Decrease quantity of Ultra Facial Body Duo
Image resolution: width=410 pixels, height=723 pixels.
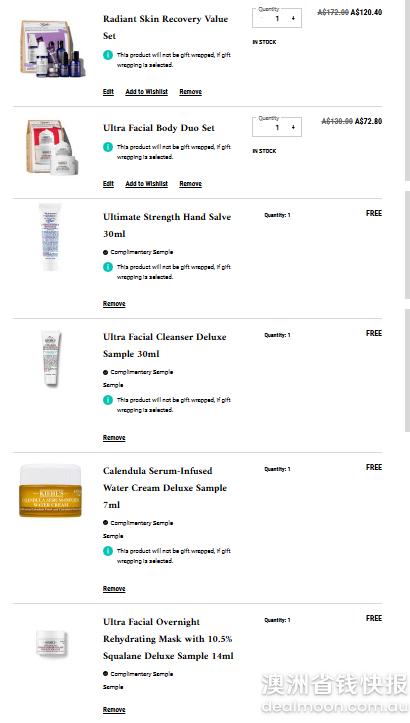pyautogui.click(x=261, y=127)
